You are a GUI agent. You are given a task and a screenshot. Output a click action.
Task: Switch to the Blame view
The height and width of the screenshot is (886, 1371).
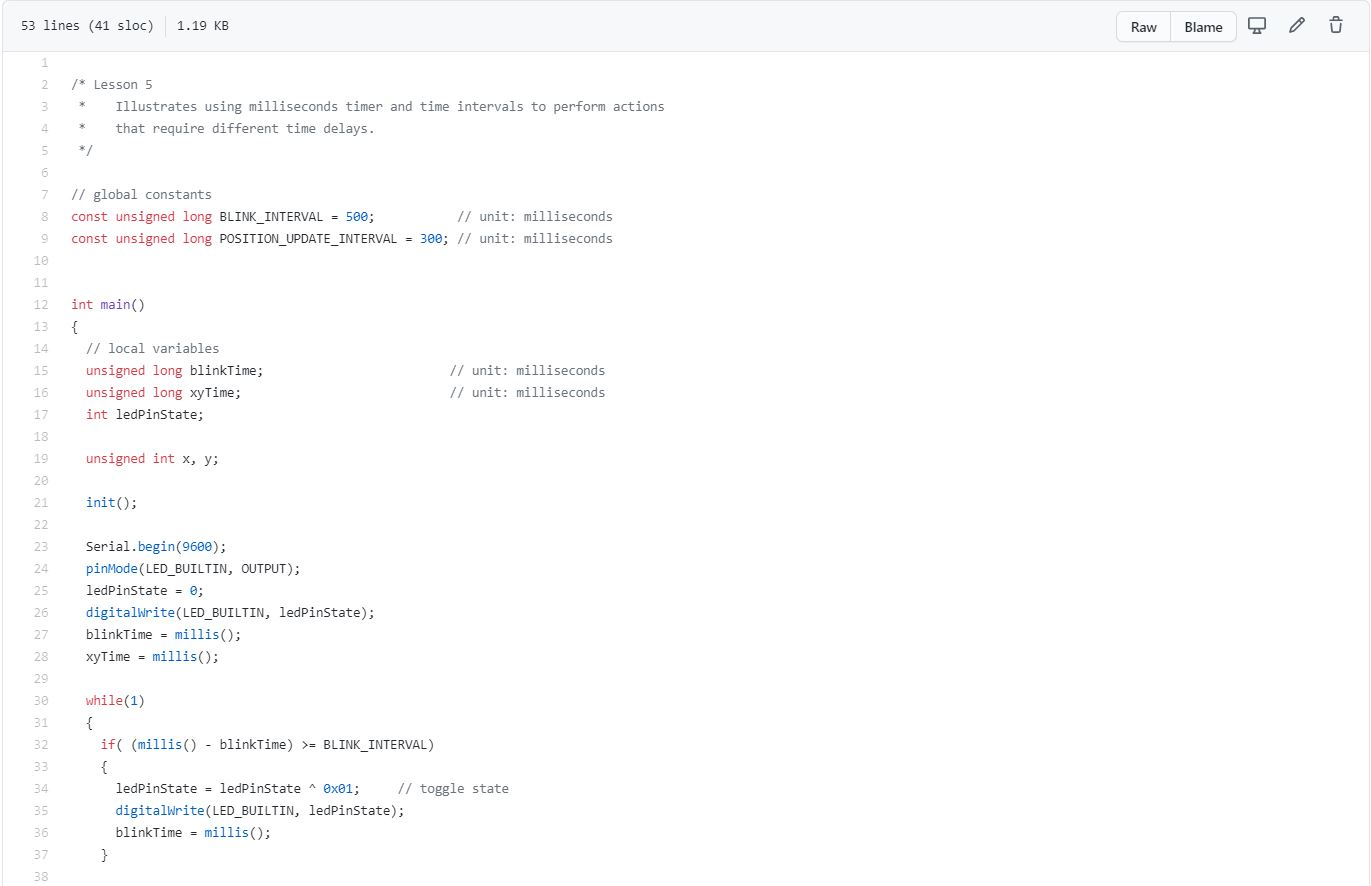pos(1202,26)
